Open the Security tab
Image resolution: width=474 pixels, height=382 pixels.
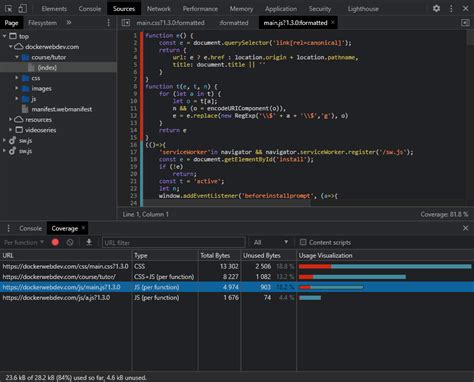(320, 9)
